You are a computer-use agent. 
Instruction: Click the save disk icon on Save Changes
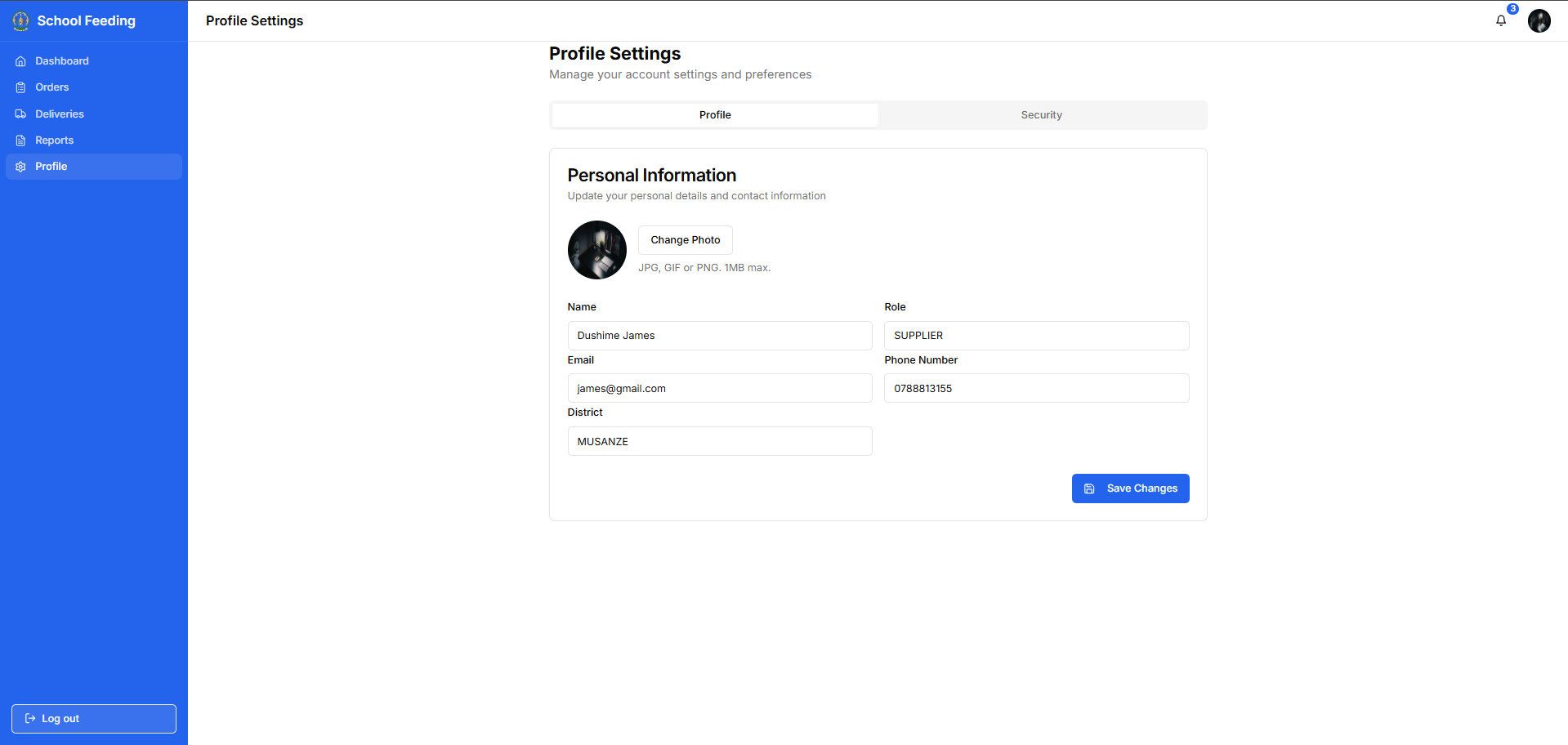[1089, 488]
